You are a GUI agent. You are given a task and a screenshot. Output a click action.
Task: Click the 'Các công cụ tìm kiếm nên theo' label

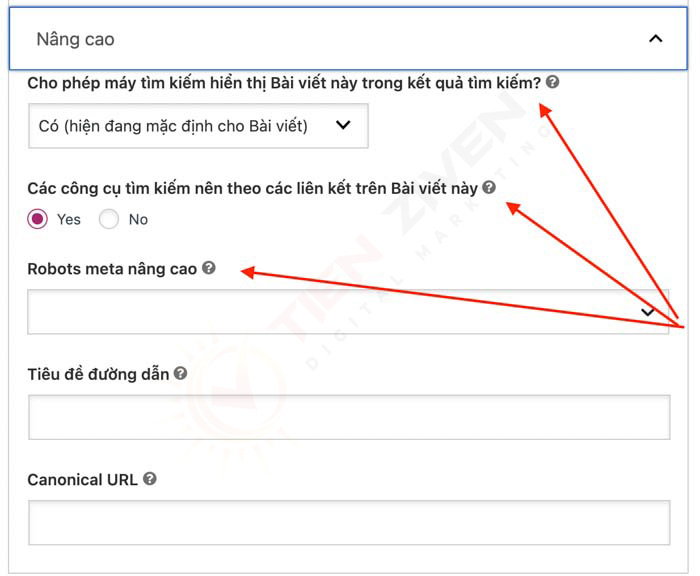tap(253, 188)
